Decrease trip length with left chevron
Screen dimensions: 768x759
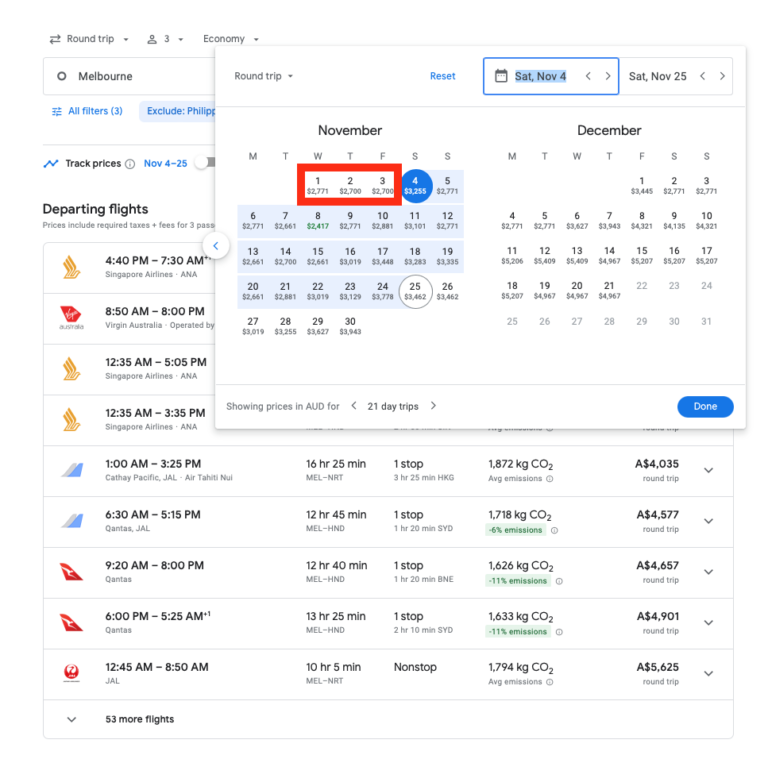click(x=353, y=406)
